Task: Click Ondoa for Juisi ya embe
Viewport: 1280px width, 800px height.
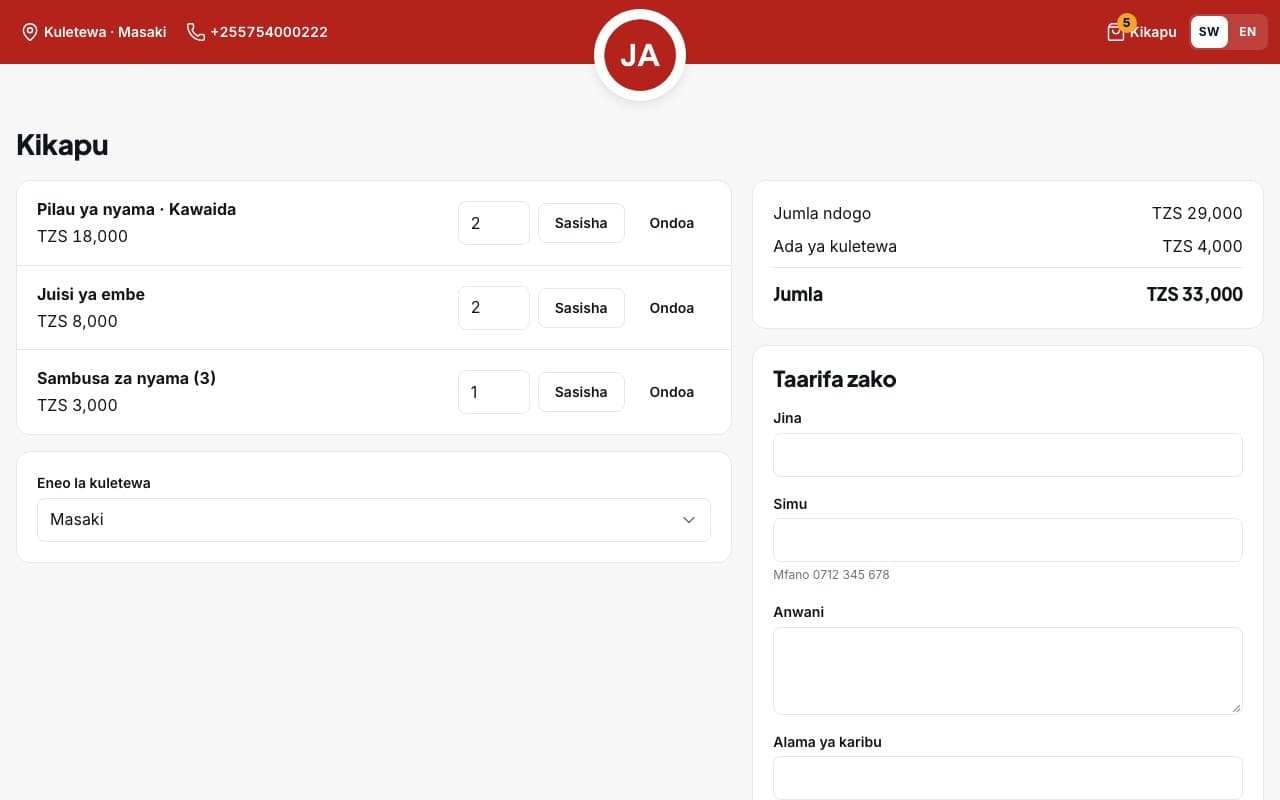Action: tap(672, 308)
